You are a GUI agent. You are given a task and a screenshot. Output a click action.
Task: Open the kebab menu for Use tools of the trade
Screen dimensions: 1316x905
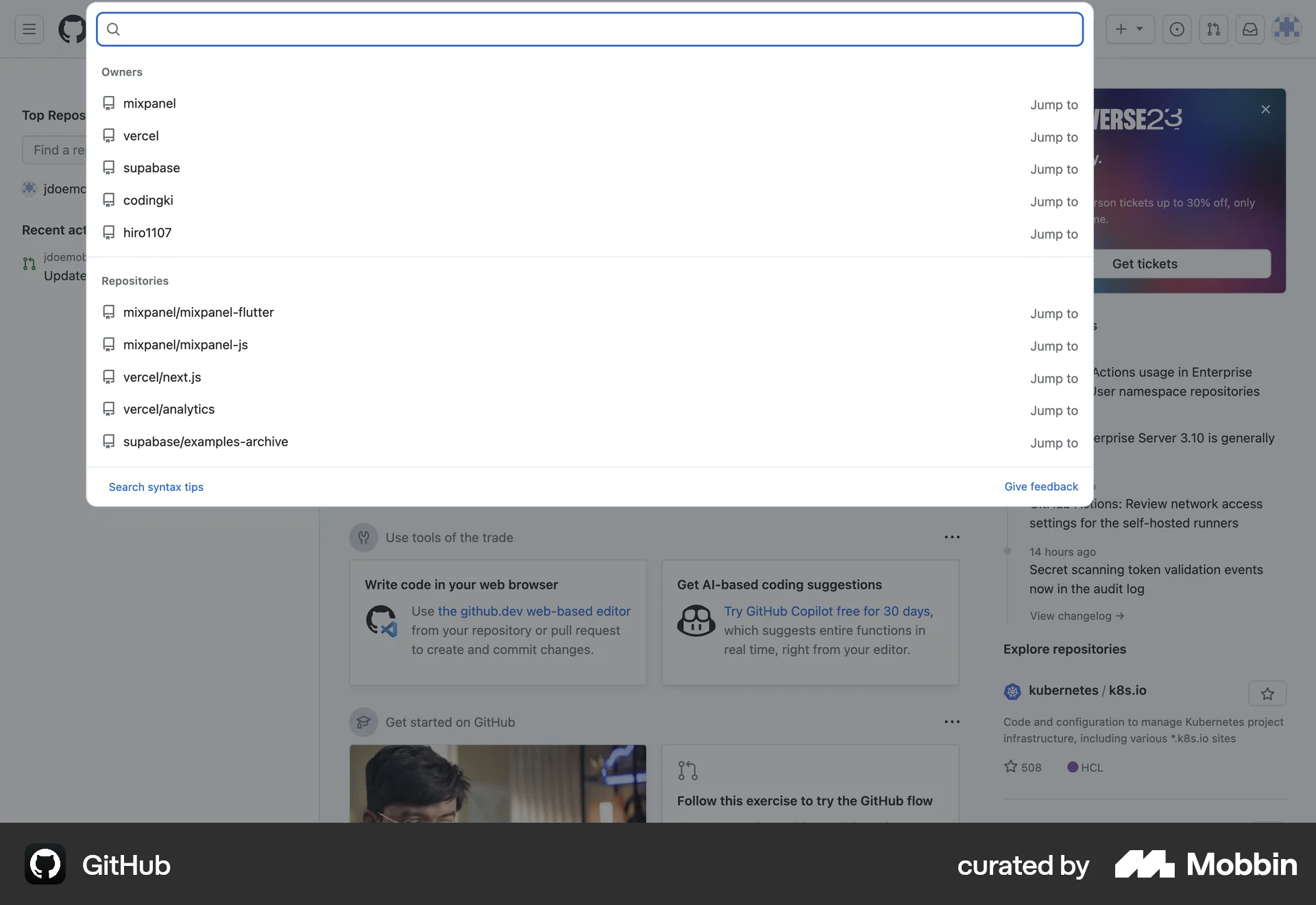[x=952, y=537]
